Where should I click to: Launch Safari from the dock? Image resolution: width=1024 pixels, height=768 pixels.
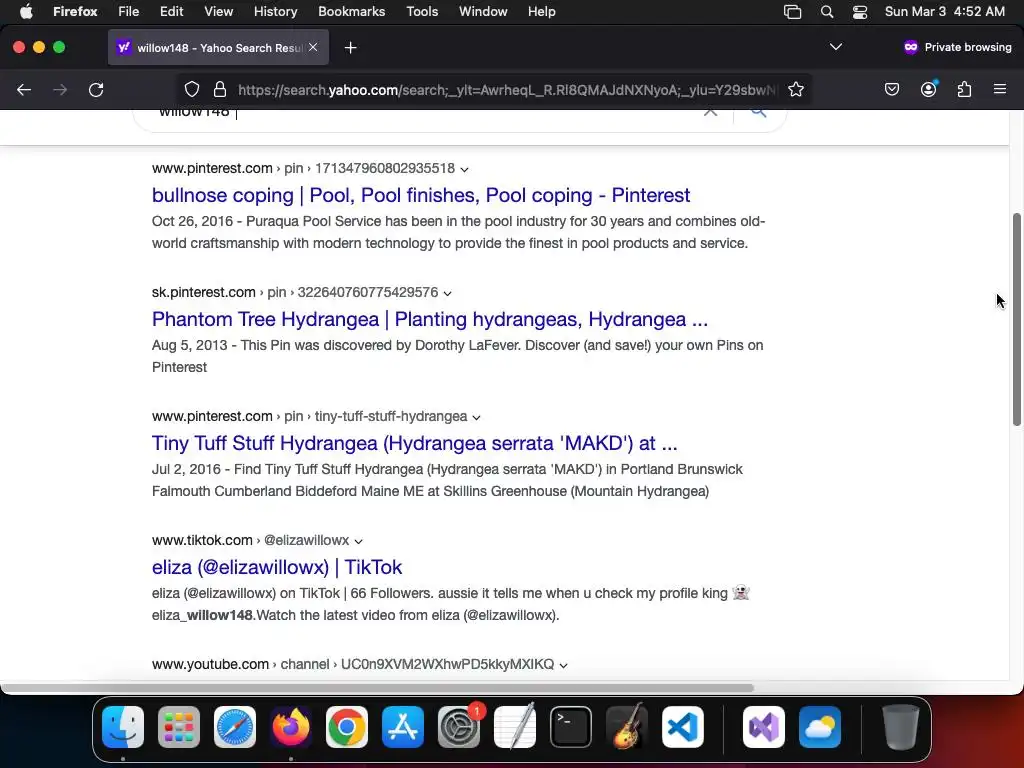point(235,727)
